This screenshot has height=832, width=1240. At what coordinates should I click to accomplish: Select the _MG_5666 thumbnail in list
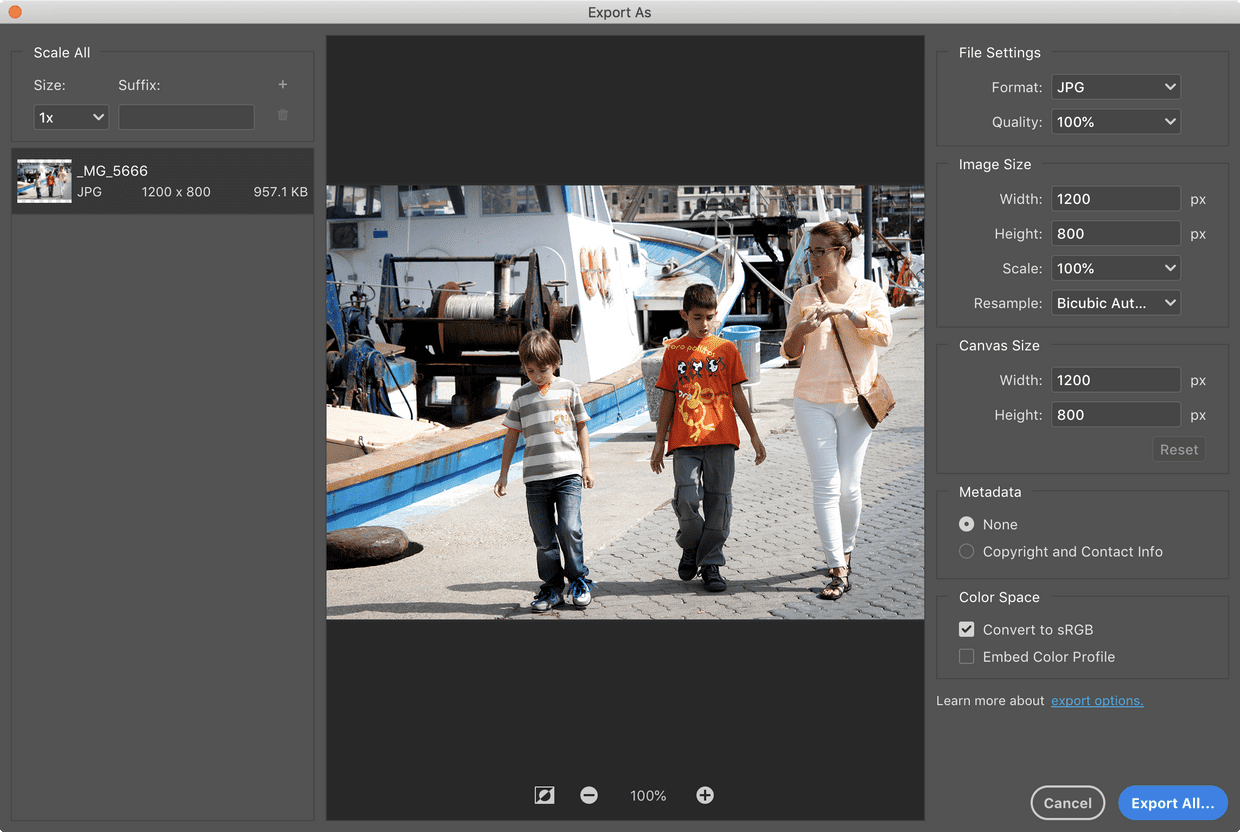(44, 181)
